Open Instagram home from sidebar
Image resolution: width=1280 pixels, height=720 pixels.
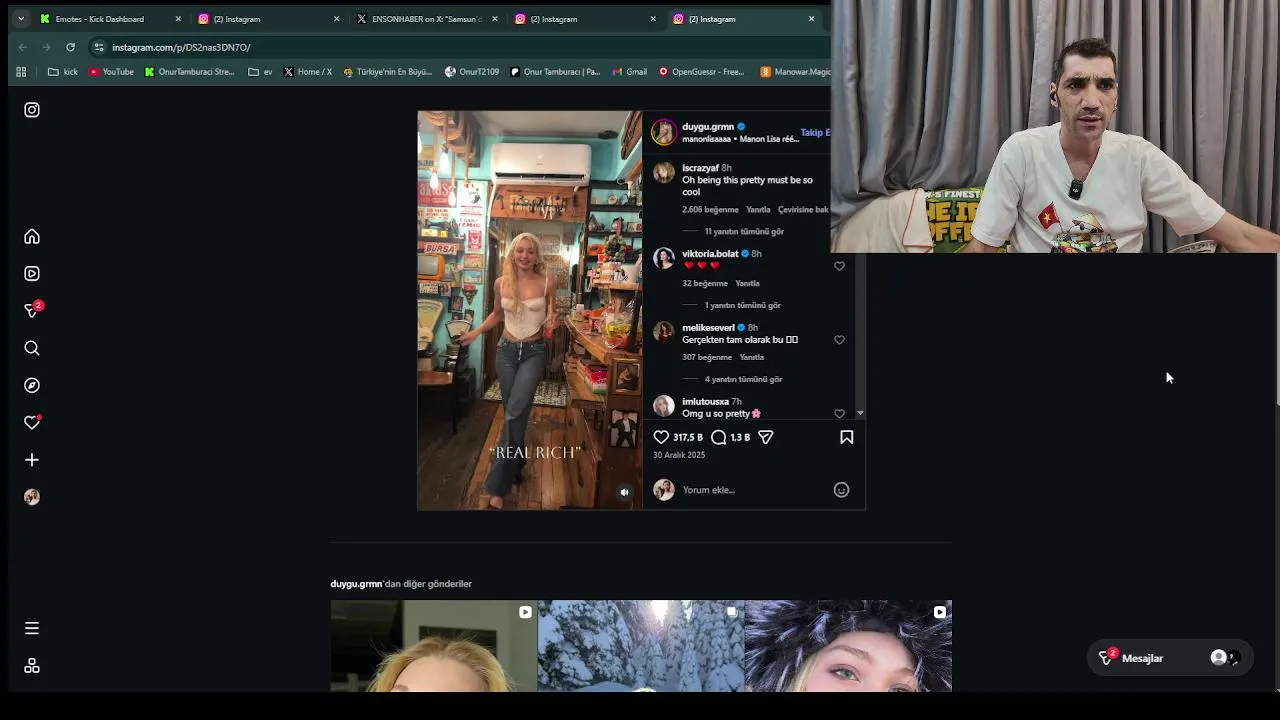pos(32,237)
